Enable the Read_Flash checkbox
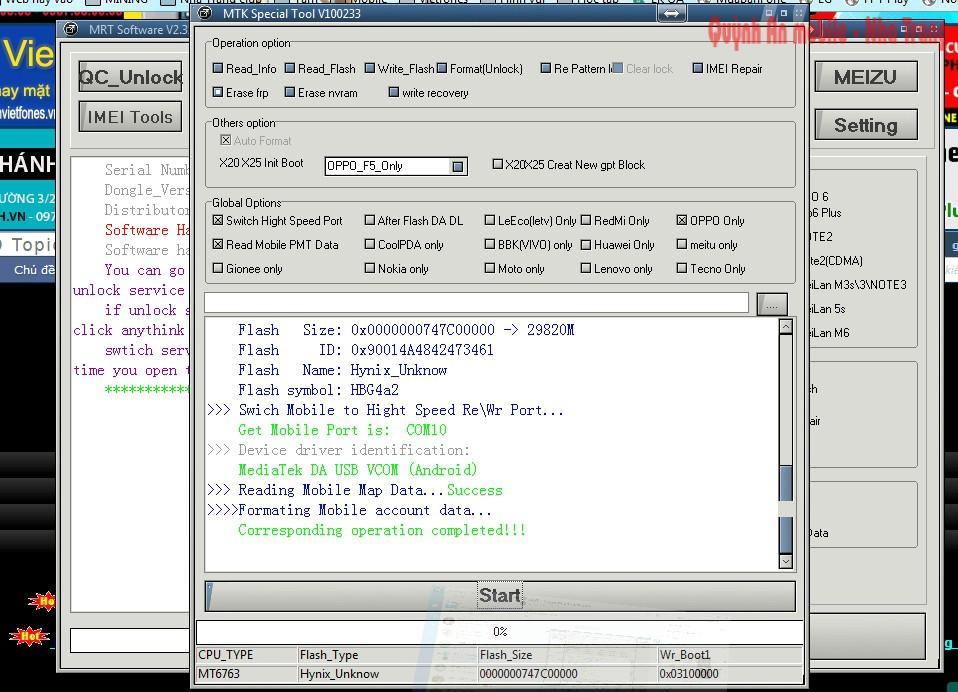The height and width of the screenshot is (692, 958). (290, 68)
